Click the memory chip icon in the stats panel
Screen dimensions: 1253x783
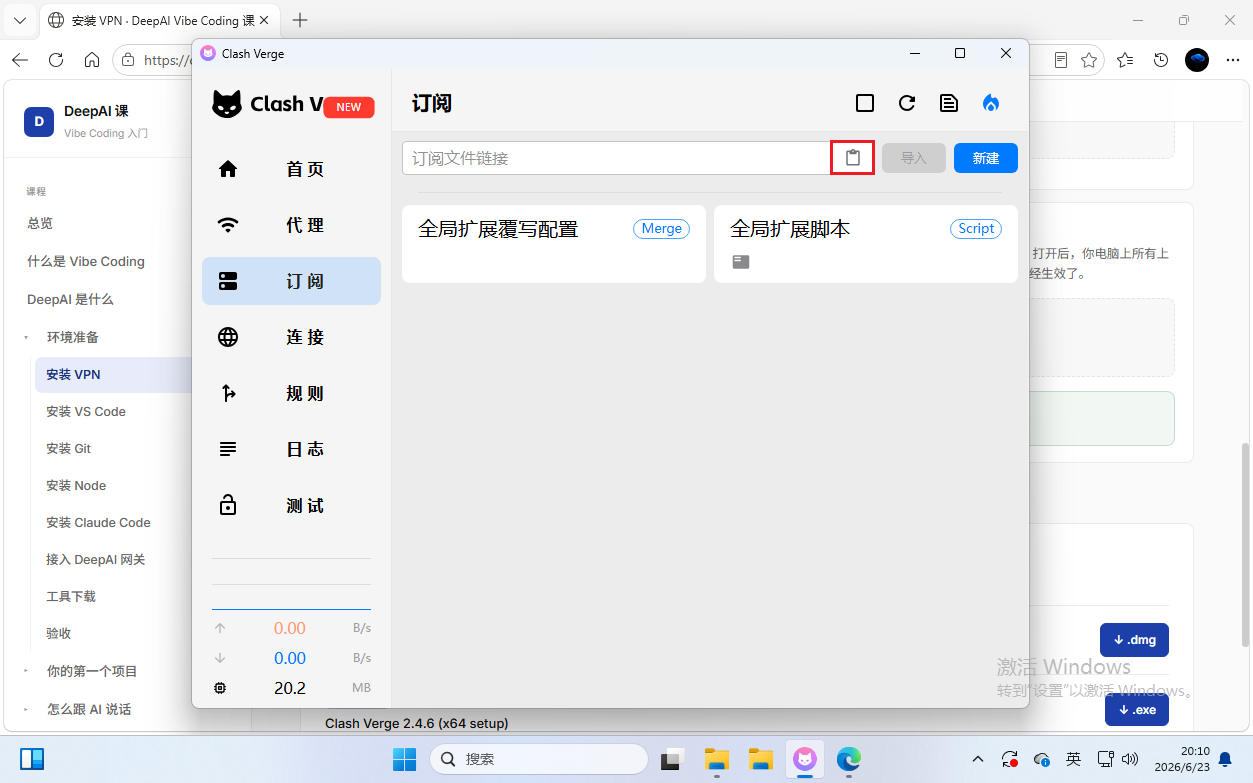(220, 688)
